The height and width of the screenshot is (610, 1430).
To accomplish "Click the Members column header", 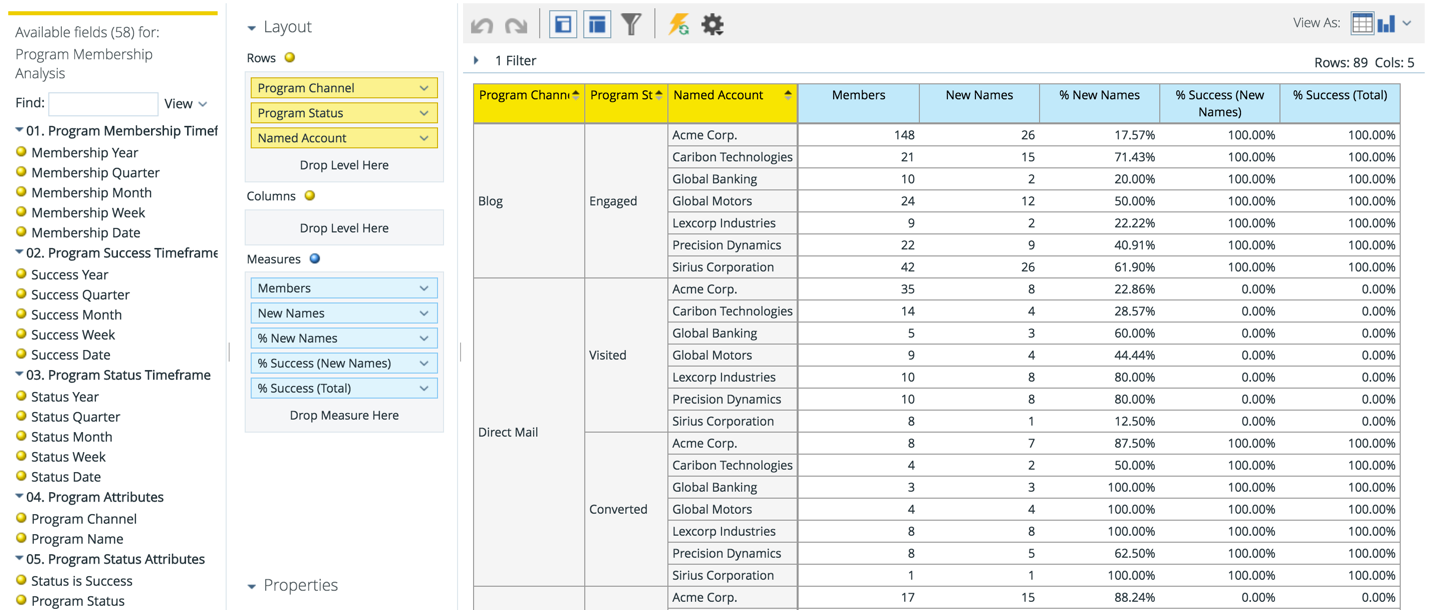I will coord(858,96).
